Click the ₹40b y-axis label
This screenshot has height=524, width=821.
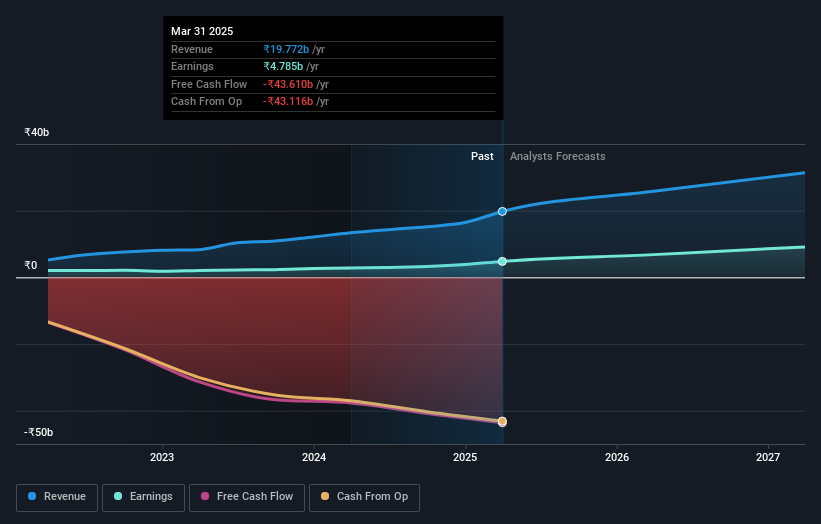[x=37, y=132]
